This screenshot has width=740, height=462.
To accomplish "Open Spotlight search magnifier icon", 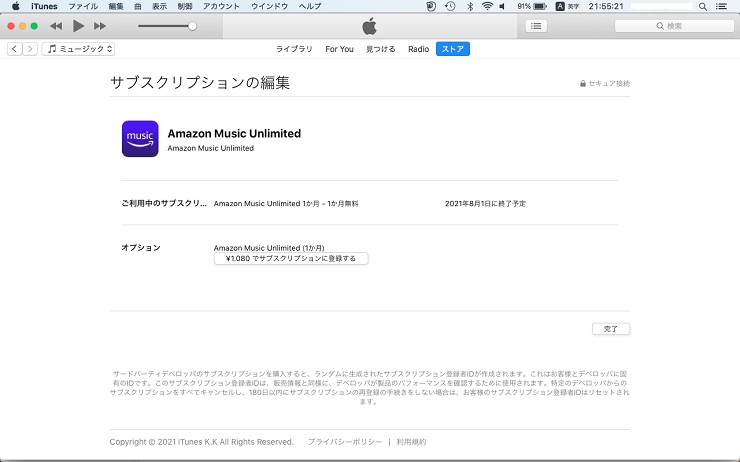I will [x=703, y=6].
